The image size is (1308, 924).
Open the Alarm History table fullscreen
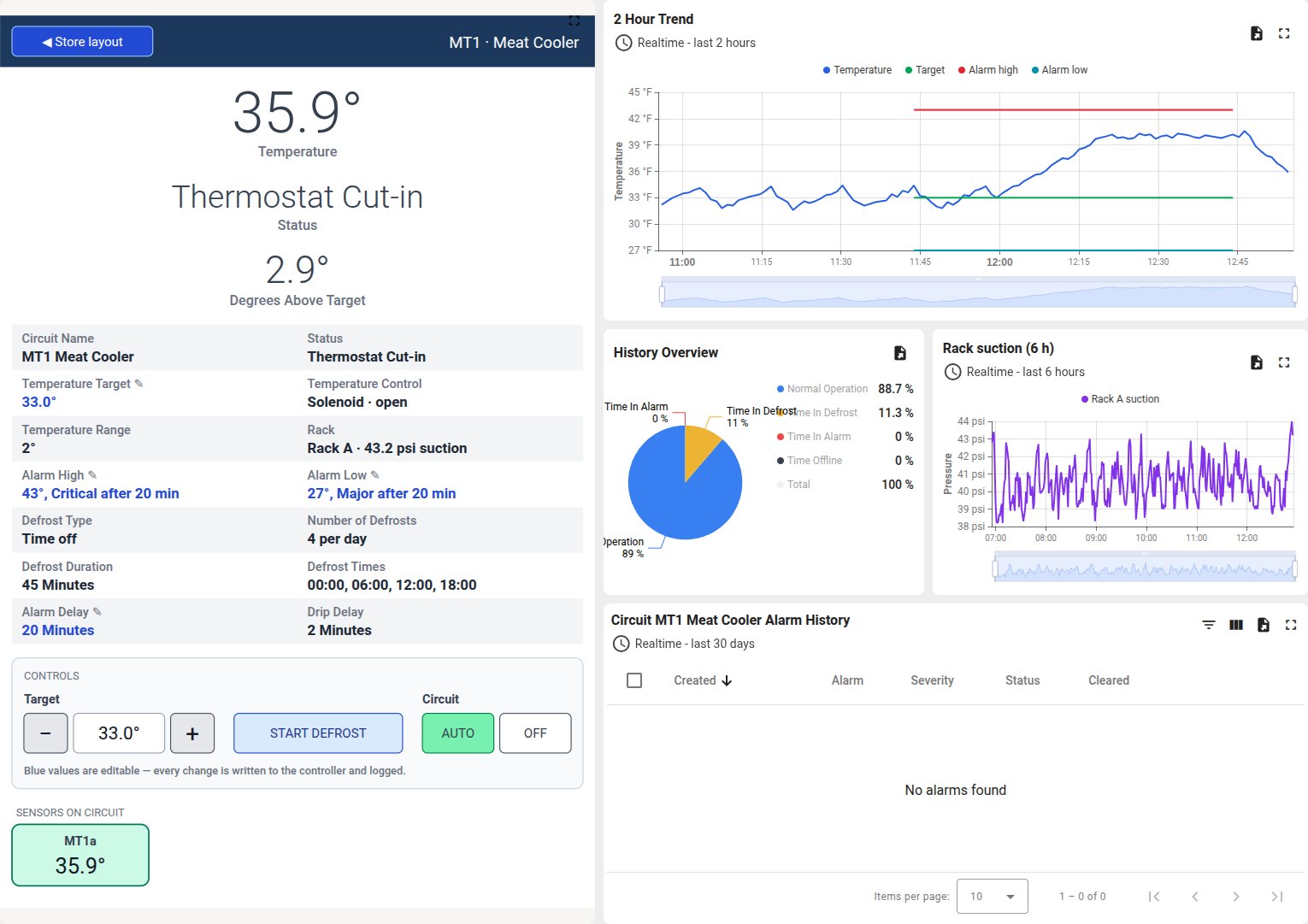[x=1291, y=625]
